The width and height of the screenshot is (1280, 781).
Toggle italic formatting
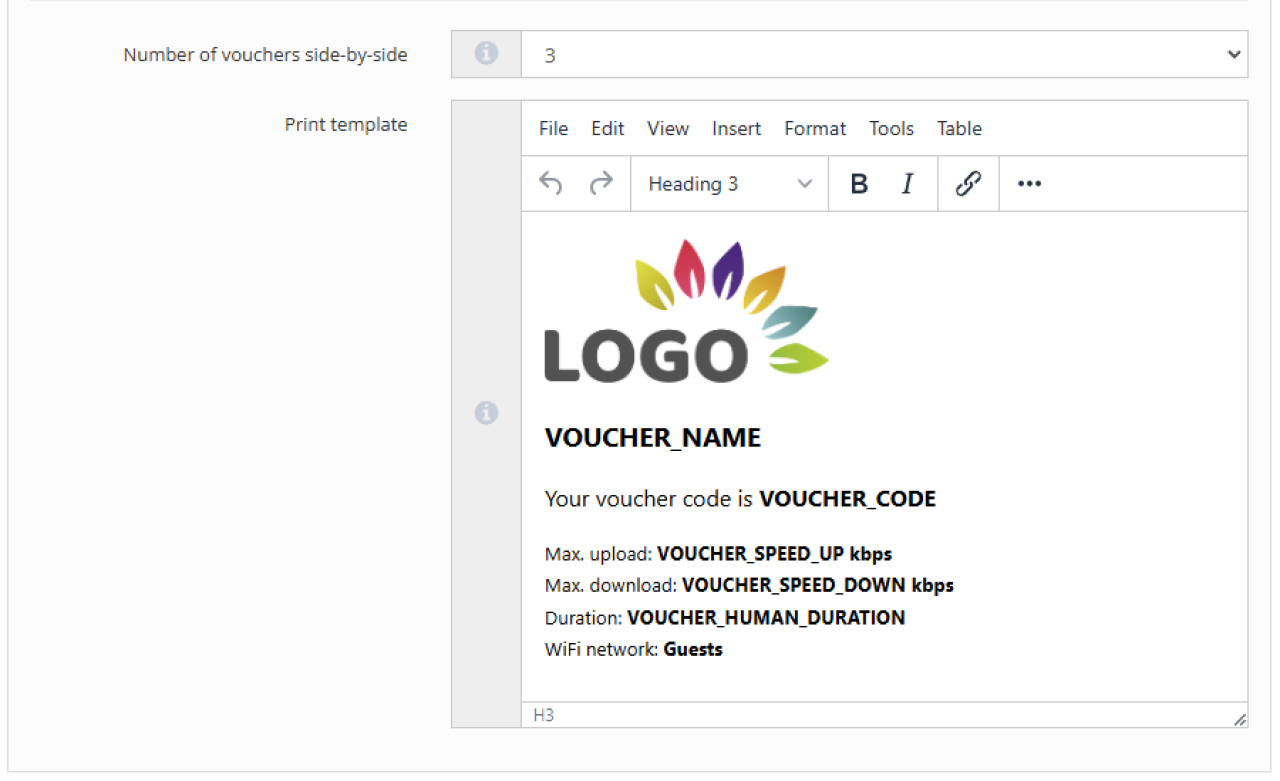907,184
